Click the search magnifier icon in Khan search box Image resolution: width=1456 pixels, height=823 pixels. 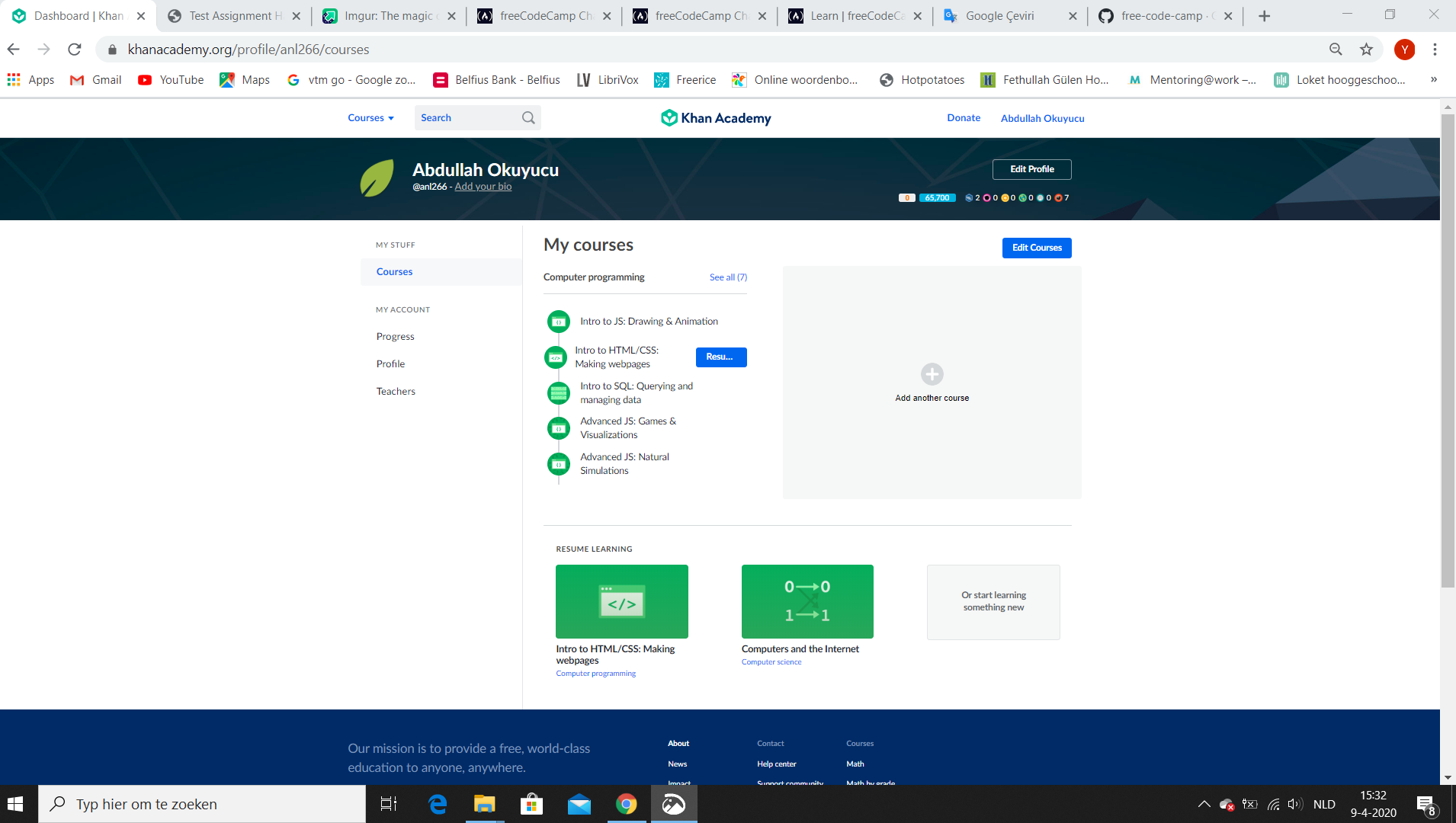click(528, 118)
